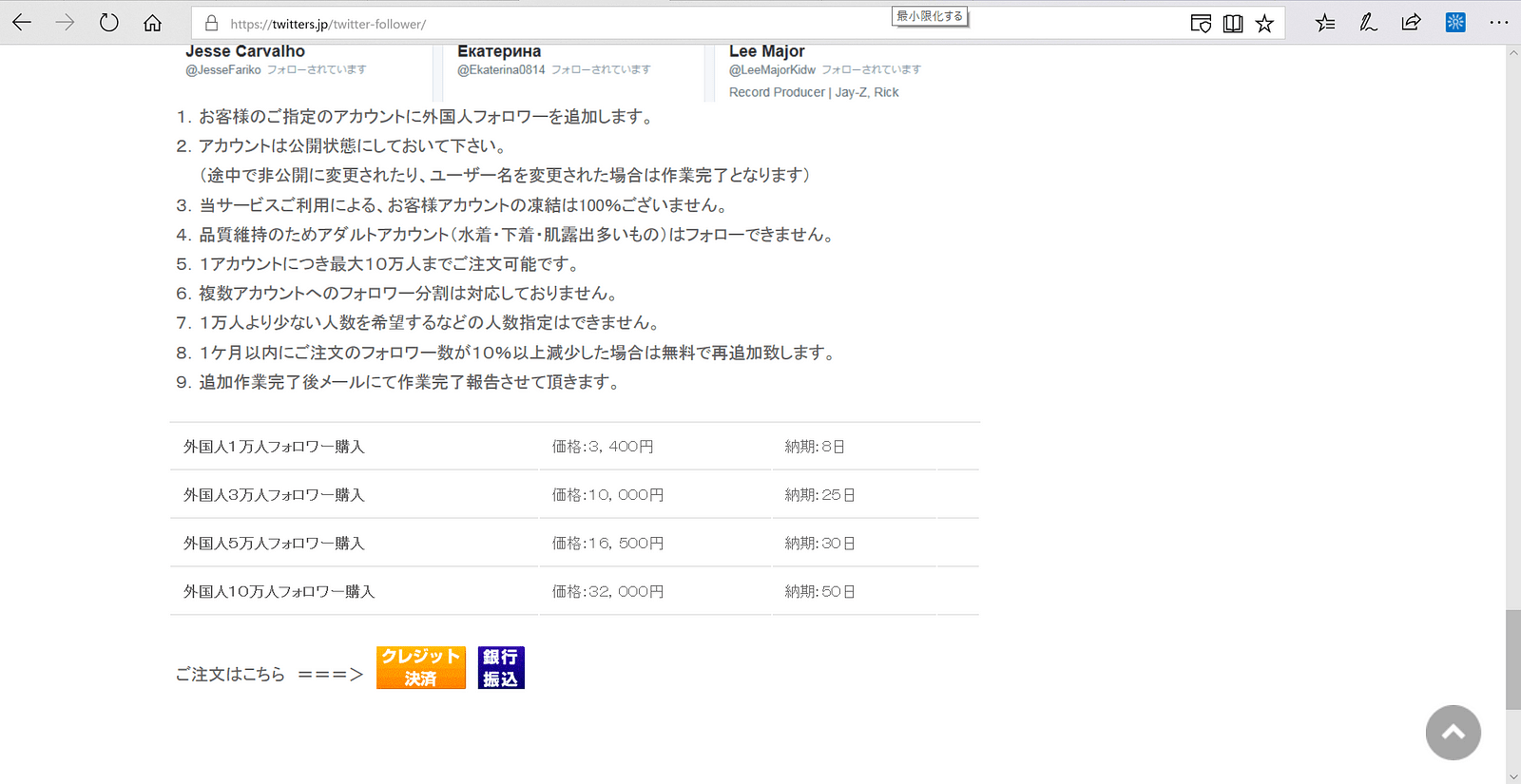Click the browser back arrow
The width and height of the screenshot is (1521, 784).
[22, 23]
